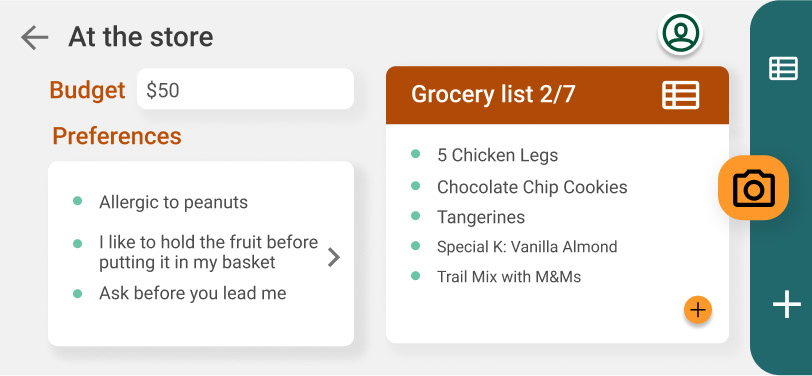Open the user profile avatar icon

[x=680, y=33]
